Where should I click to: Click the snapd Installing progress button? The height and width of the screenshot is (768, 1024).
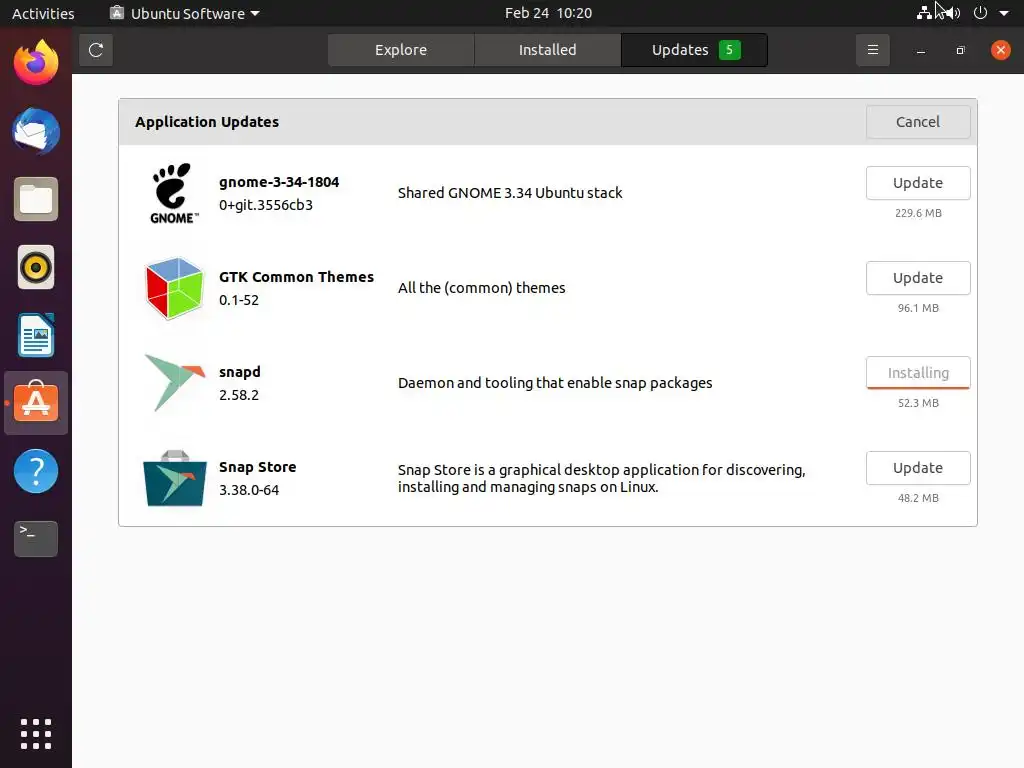pos(918,373)
